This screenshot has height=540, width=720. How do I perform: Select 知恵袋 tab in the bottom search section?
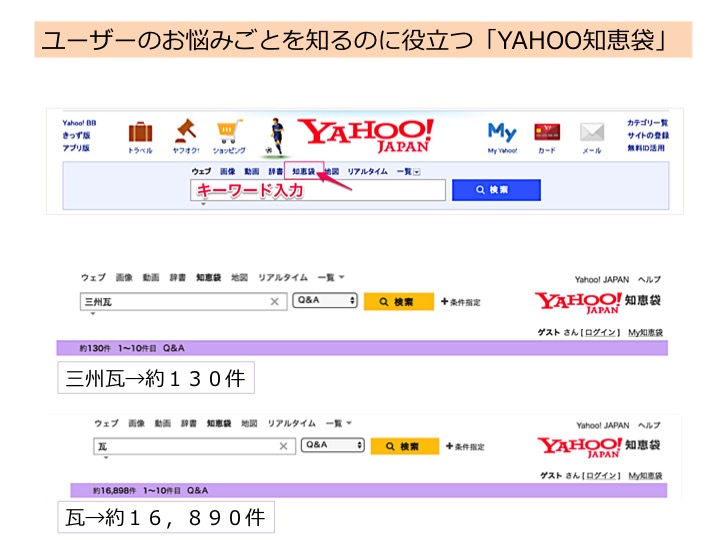pyautogui.click(x=219, y=423)
